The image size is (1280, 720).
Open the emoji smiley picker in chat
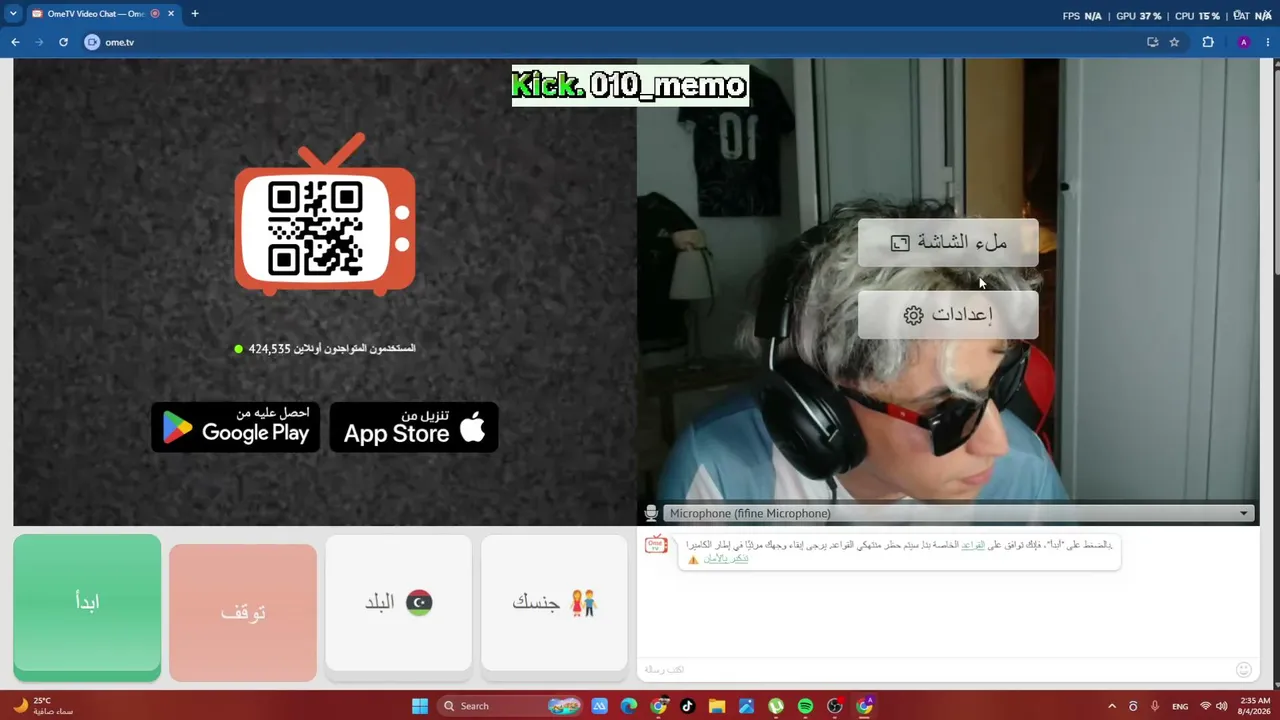tap(1244, 669)
